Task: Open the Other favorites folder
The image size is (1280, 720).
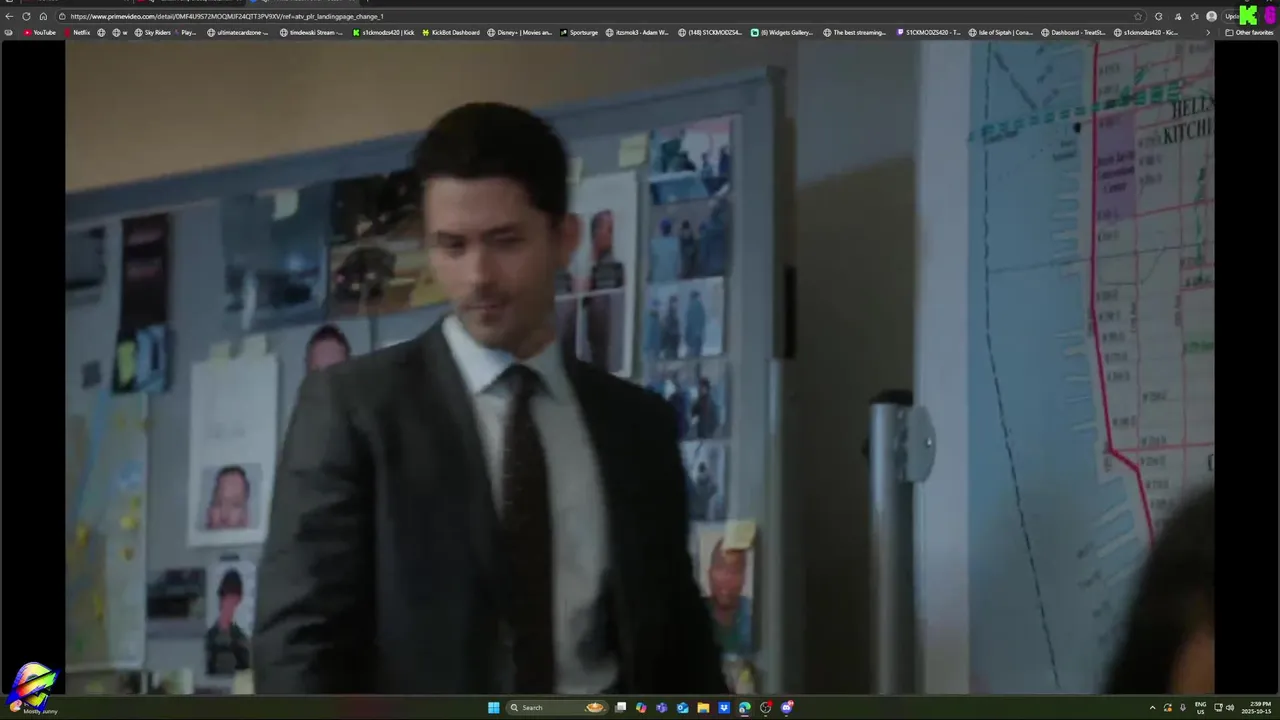Action: point(1249,32)
